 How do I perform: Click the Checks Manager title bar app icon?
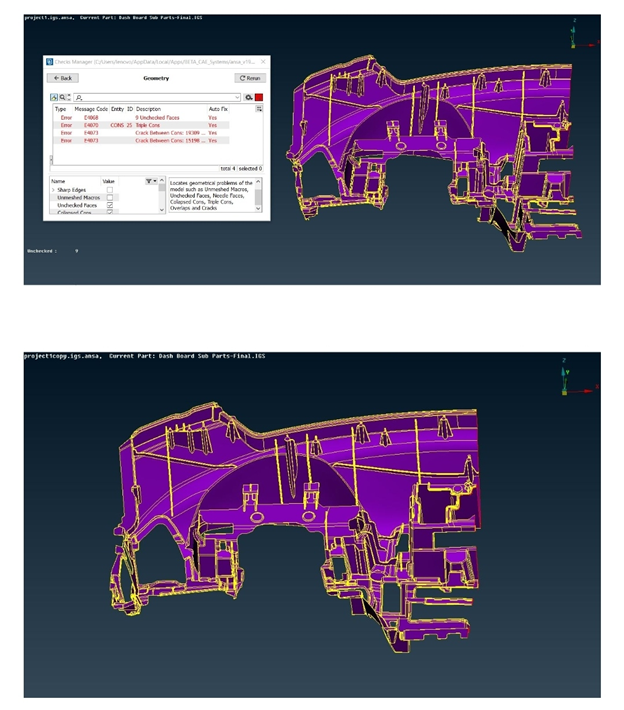tap(50, 61)
